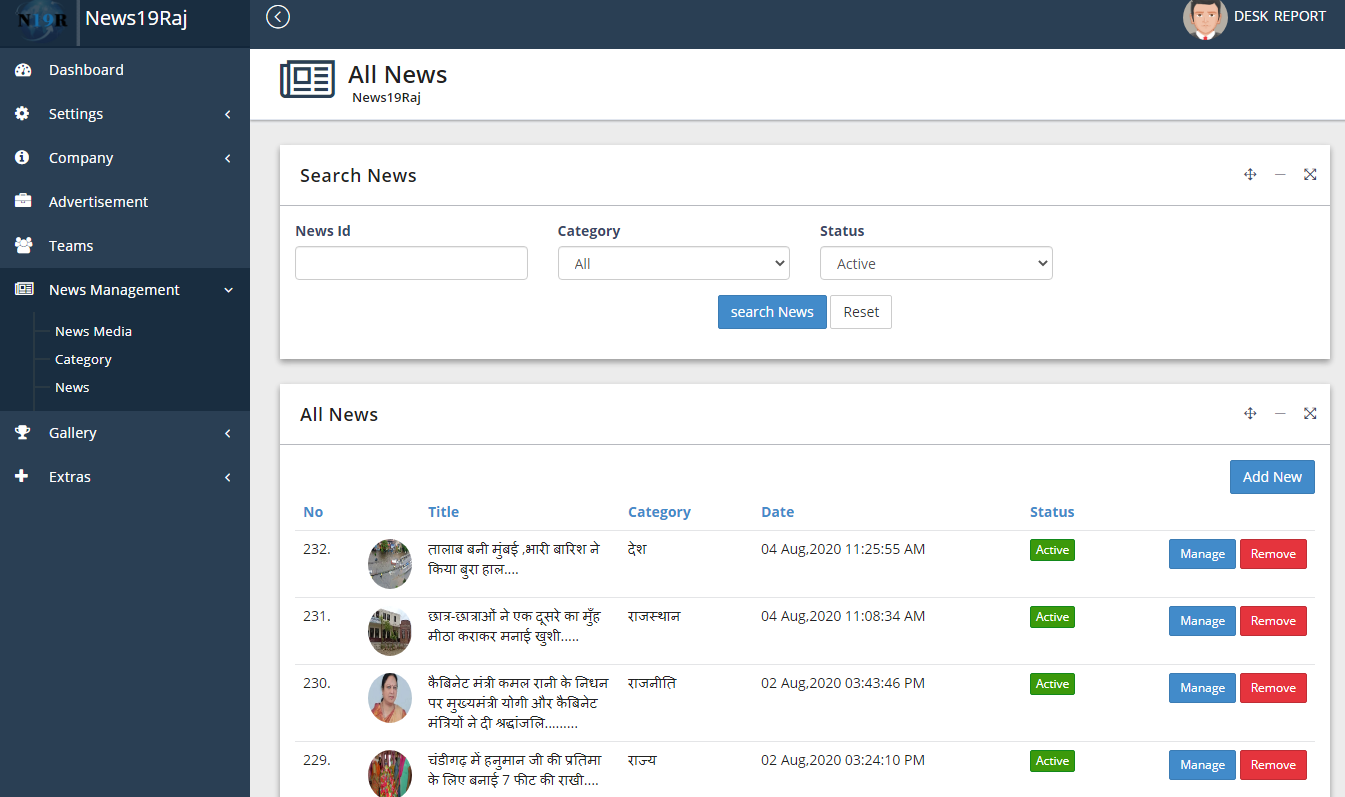Click the News Id input field
This screenshot has height=797, width=1345.
(x=411, y=264)
